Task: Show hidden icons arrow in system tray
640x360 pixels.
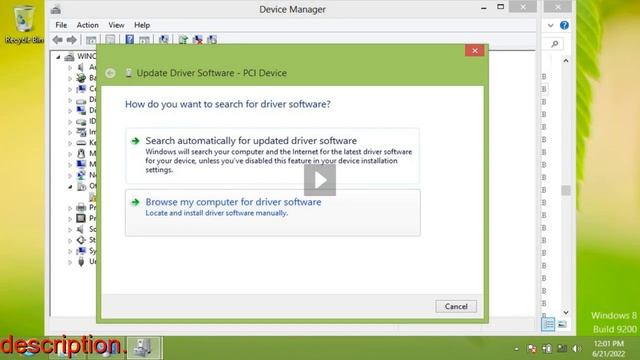Action: [517, 349]
